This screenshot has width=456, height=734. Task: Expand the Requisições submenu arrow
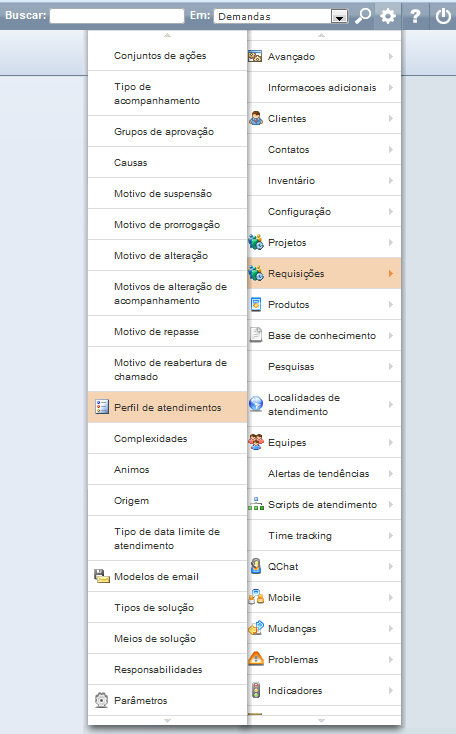click(391, 273)
